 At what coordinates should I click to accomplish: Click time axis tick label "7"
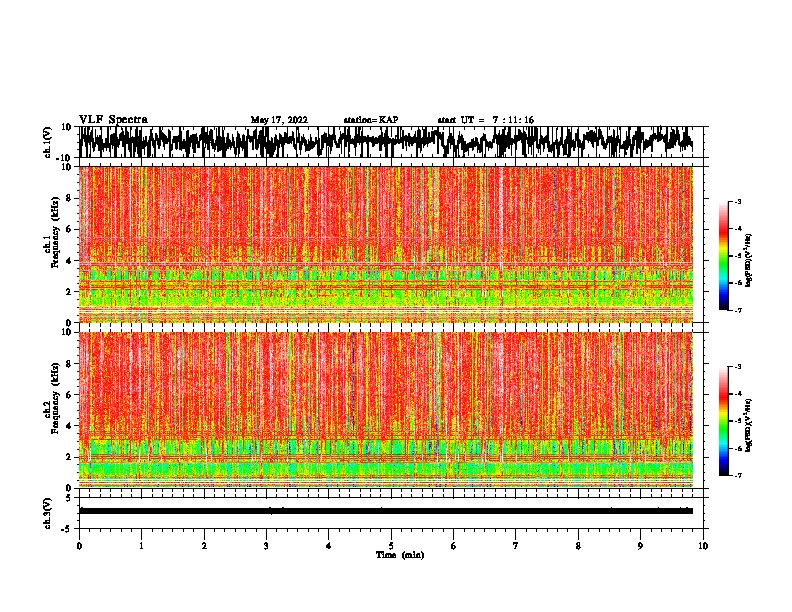click(x=516, y=546)
